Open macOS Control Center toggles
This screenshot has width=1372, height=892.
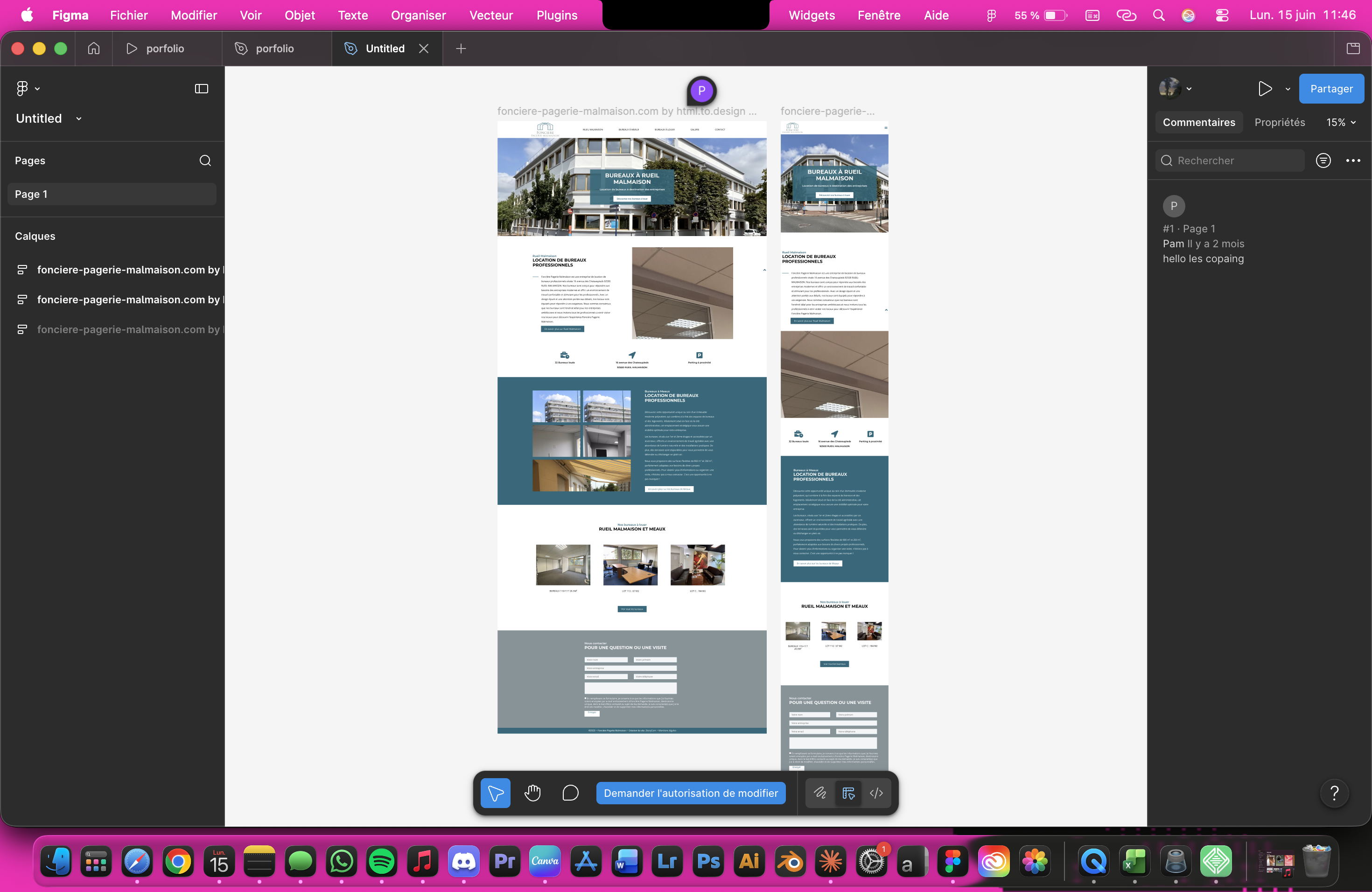tap(1222, 15)
